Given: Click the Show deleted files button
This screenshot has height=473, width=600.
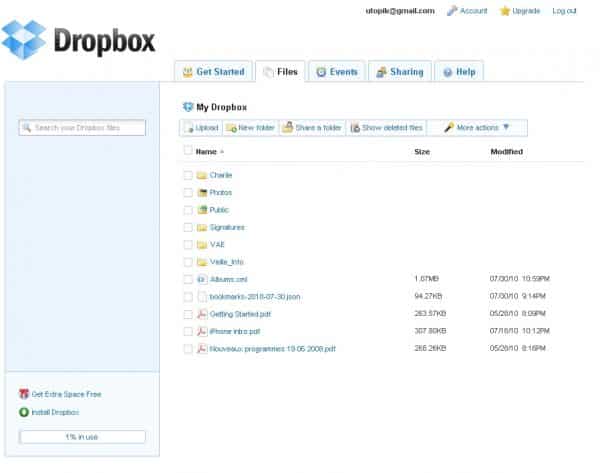Looking at the screenshot, I should (x=386, y=128).
